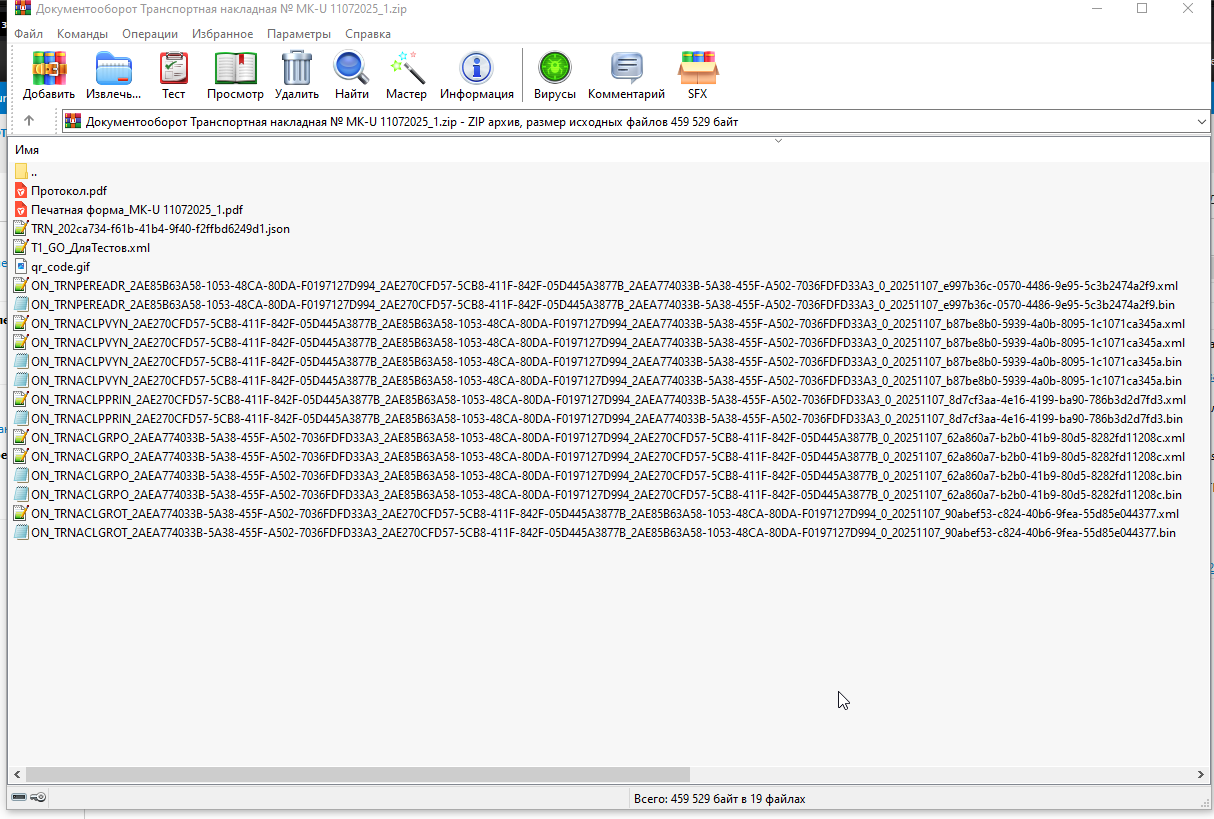Click the horizontal scrollbar left arrow
Screen dimensions: 1214x819
pos(16,774)
